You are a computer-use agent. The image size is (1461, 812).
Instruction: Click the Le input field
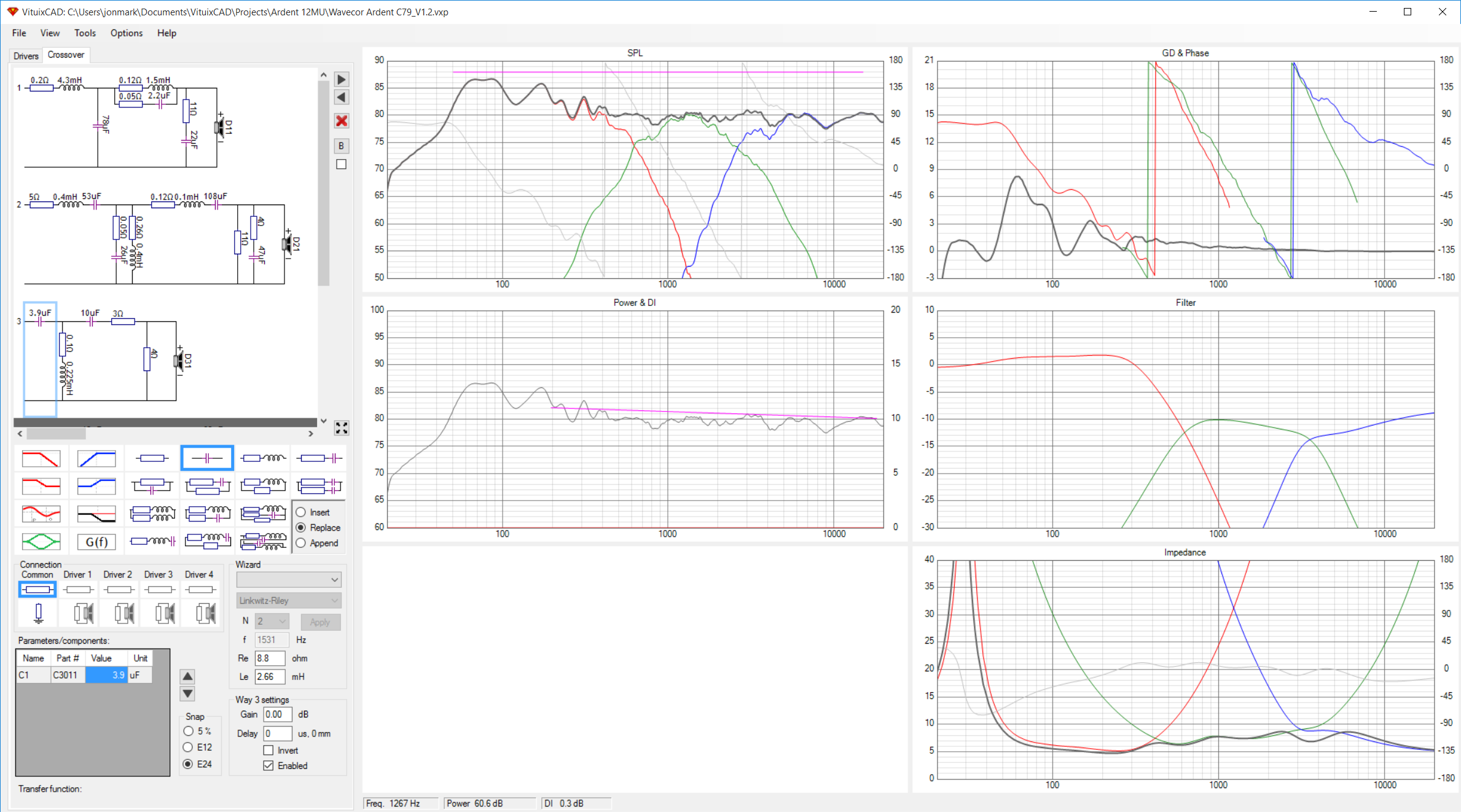coord(270,676)
